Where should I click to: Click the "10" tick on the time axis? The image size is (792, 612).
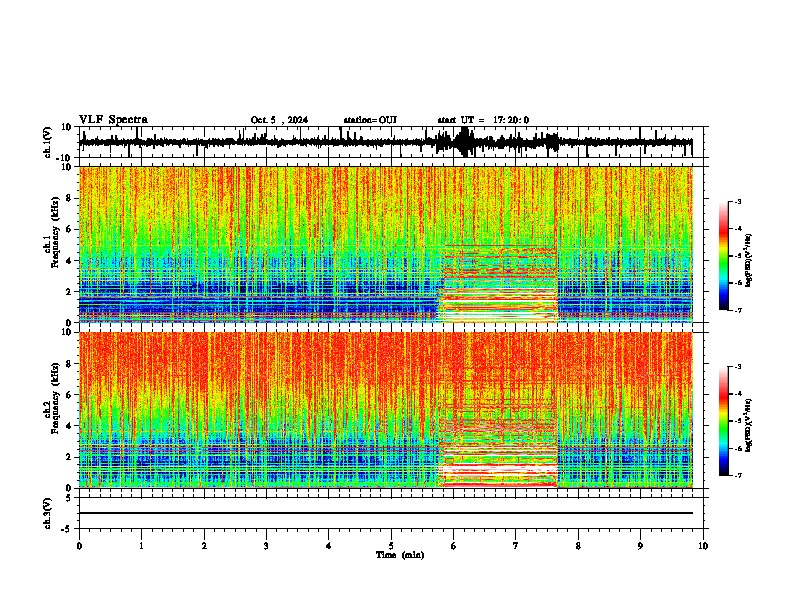(x=703, y=546)
